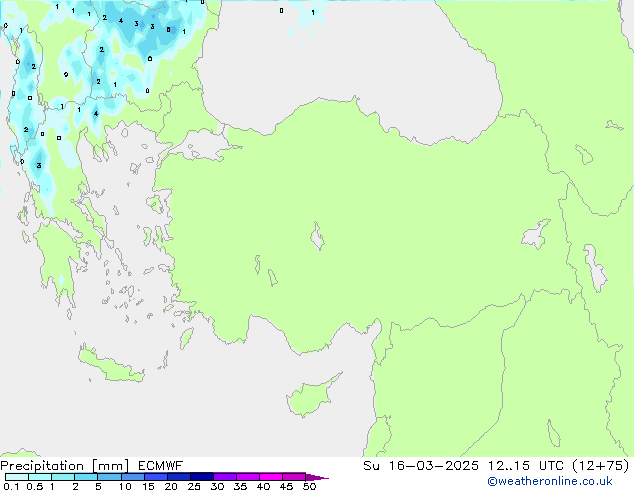The width and height of the screenshot is (634, 490).
Task: Click the 10–15 mm legend swatch
Action: point(132,477)
